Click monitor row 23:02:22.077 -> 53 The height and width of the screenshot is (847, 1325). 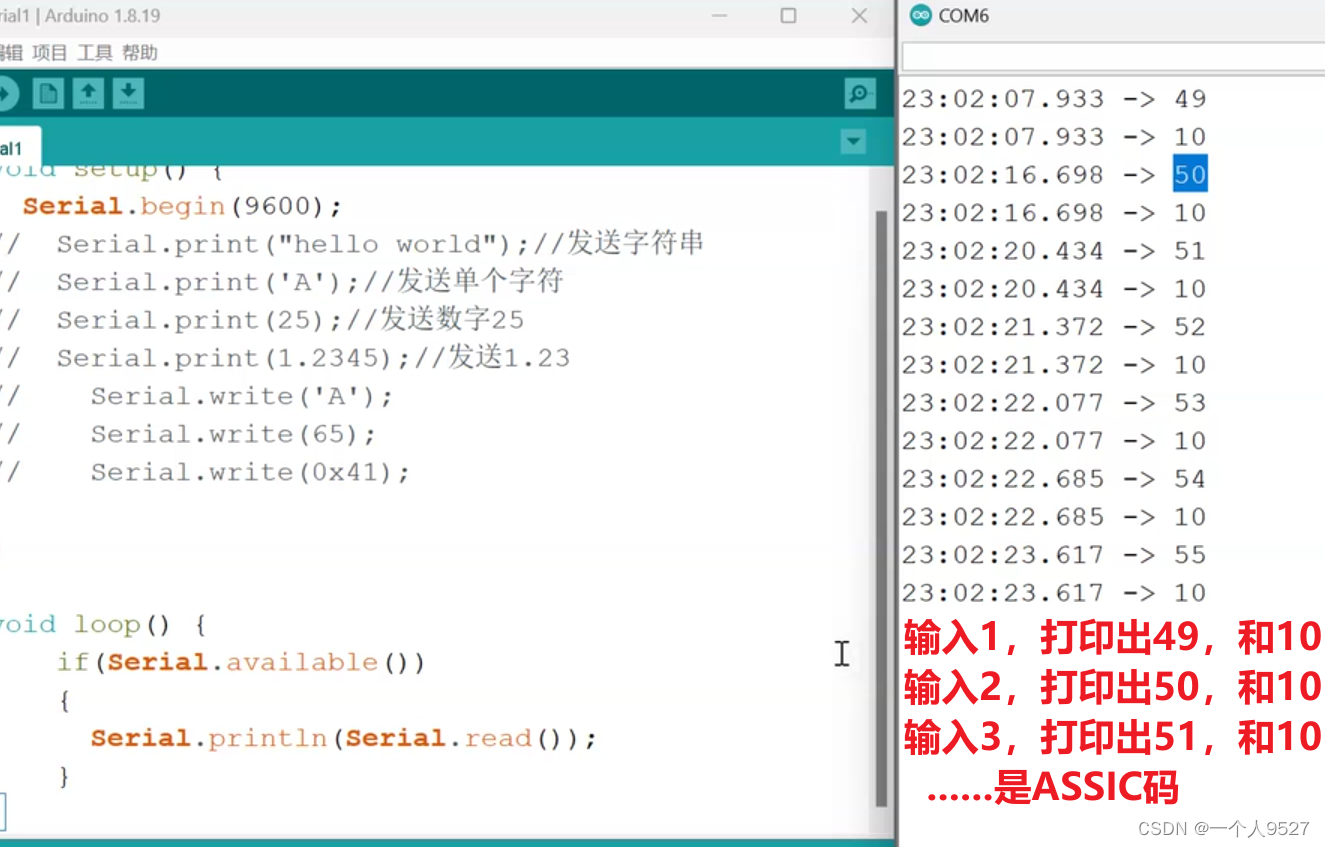[1054, 403]
